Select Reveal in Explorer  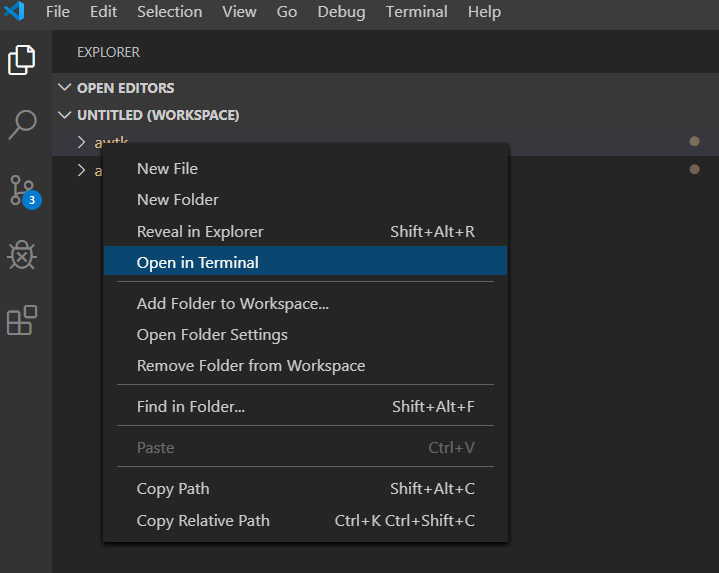point(305,231)
